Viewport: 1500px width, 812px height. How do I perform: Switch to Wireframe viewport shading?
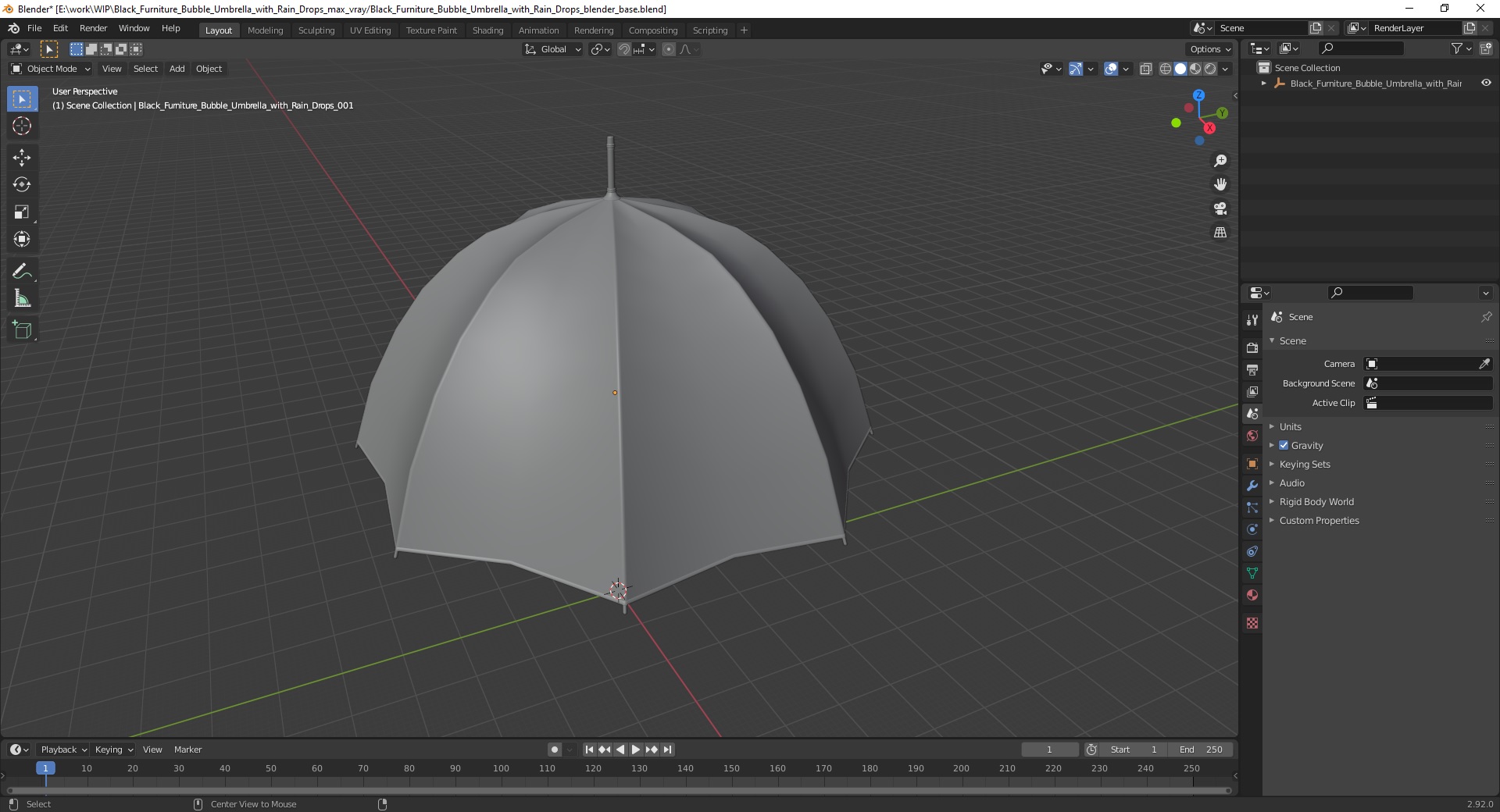(x=1165, y=69)
